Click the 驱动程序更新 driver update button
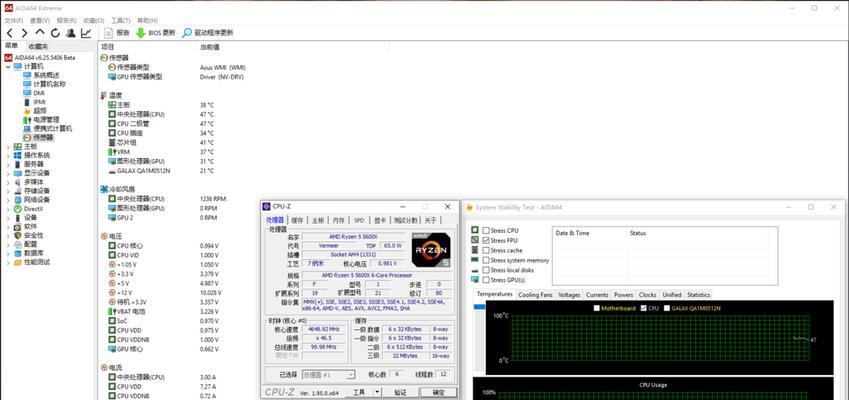This screenshot has width=849, height=400. tap(207, 33)
